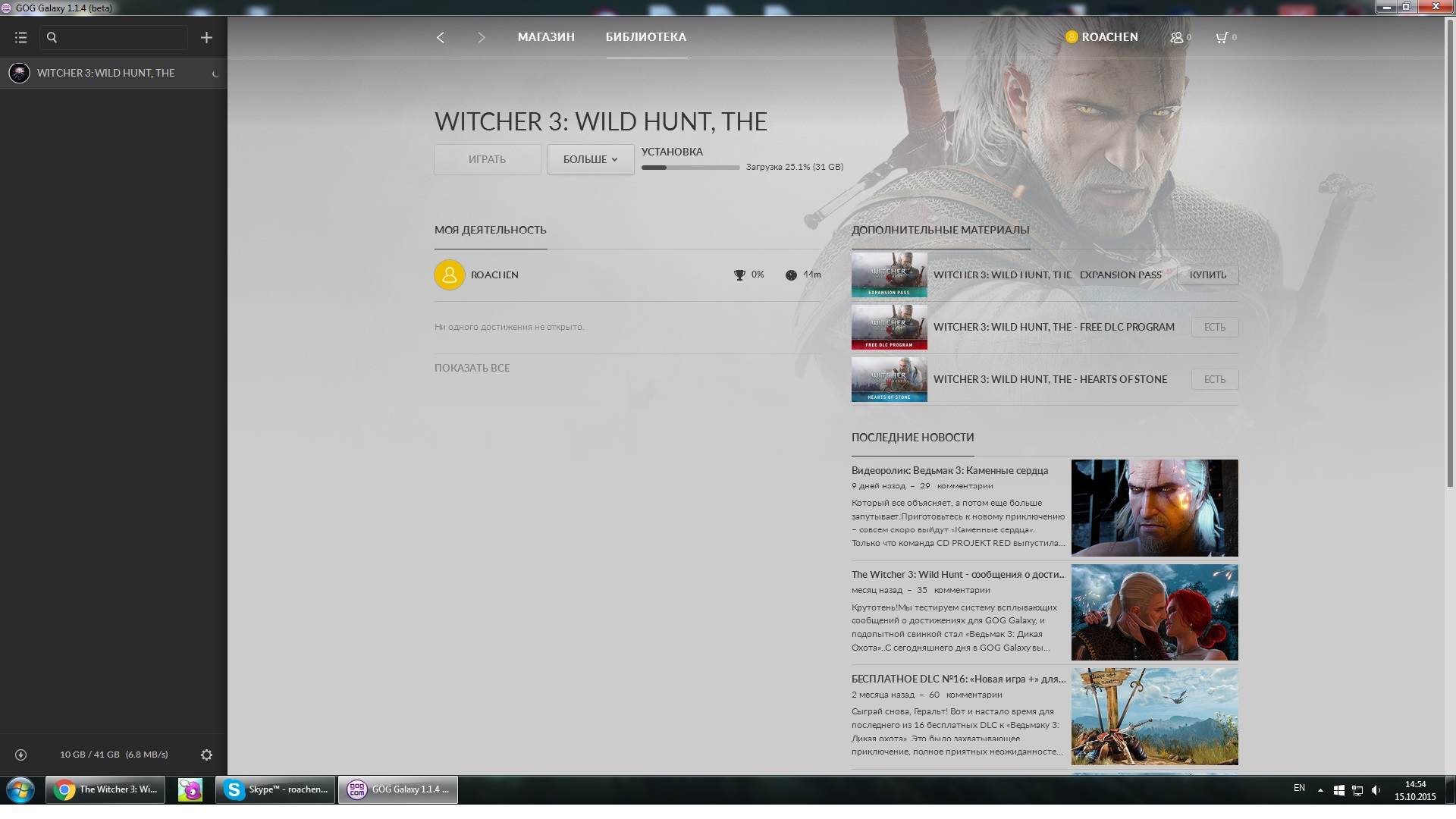1456x819 pixels.
Task: Click the sidebar list view icon
Action: 20,37
